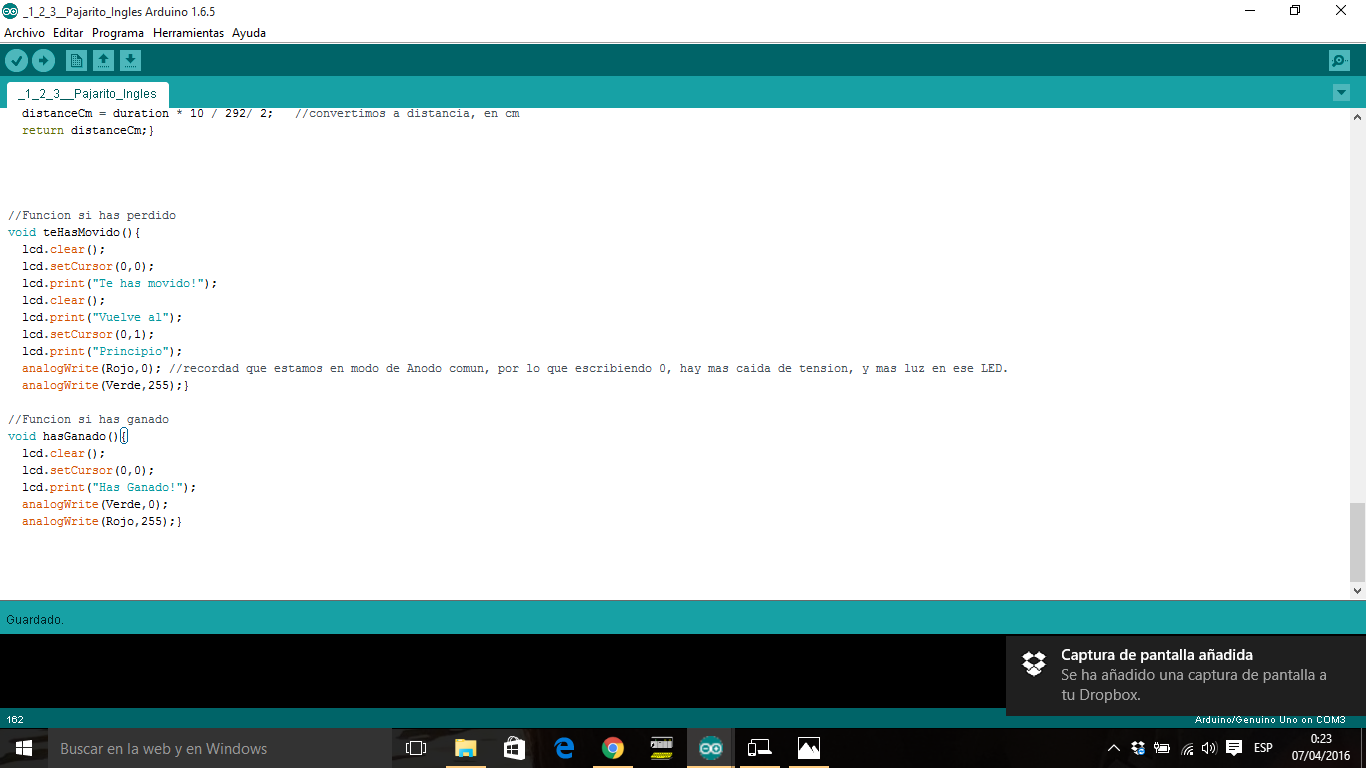Viewport: 1366px width, 768px height.
Task: Open the taskbar app left of Arduino
Action: 662,748
